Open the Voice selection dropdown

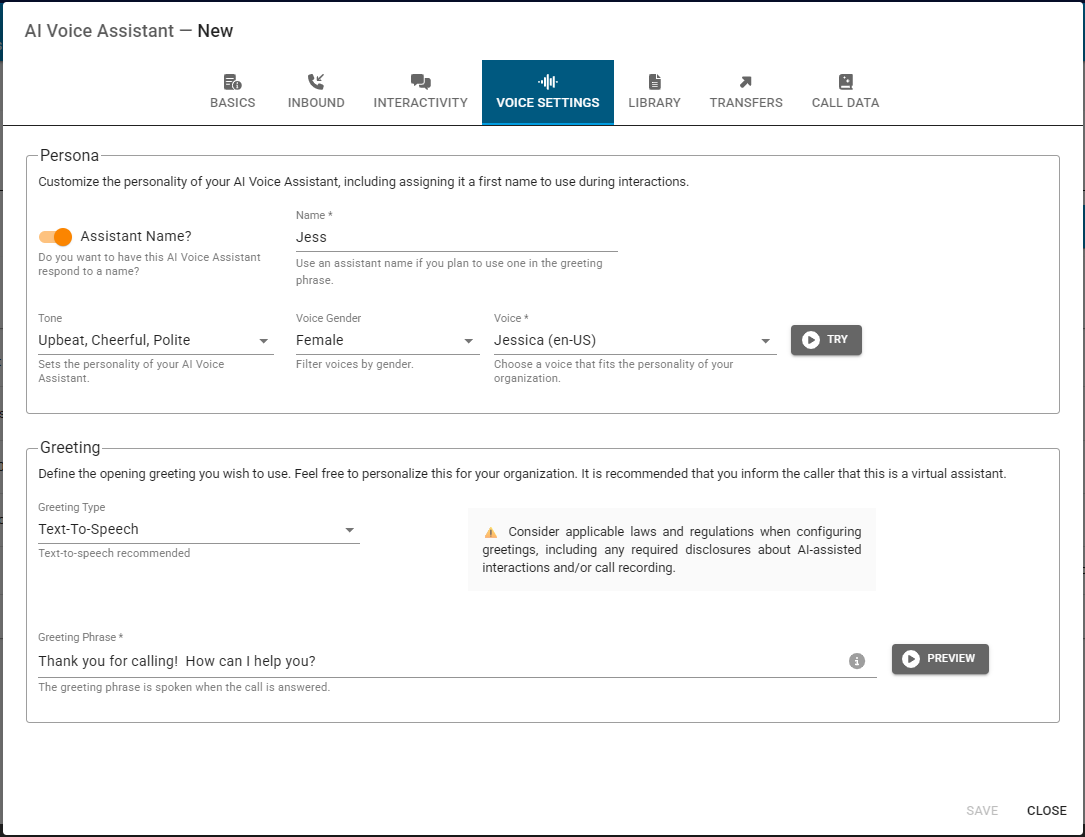pyautogui.click(x=764, y=340)
